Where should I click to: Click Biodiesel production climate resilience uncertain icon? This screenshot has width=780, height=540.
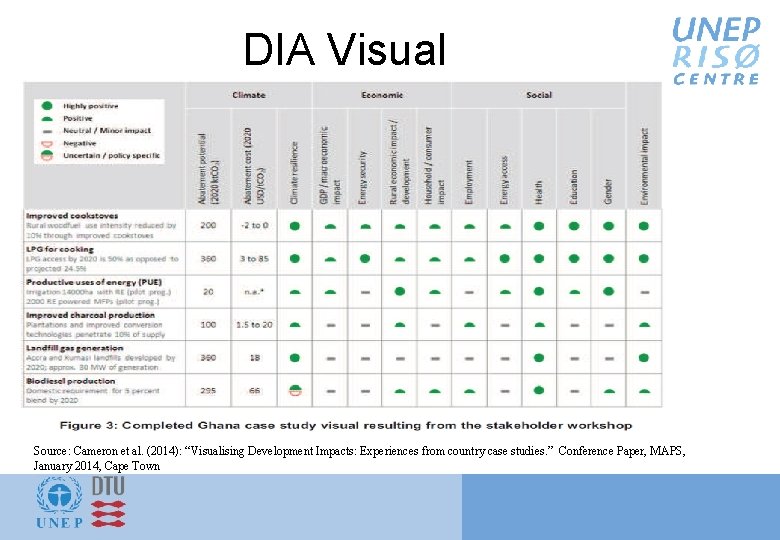tap(295, 391)
